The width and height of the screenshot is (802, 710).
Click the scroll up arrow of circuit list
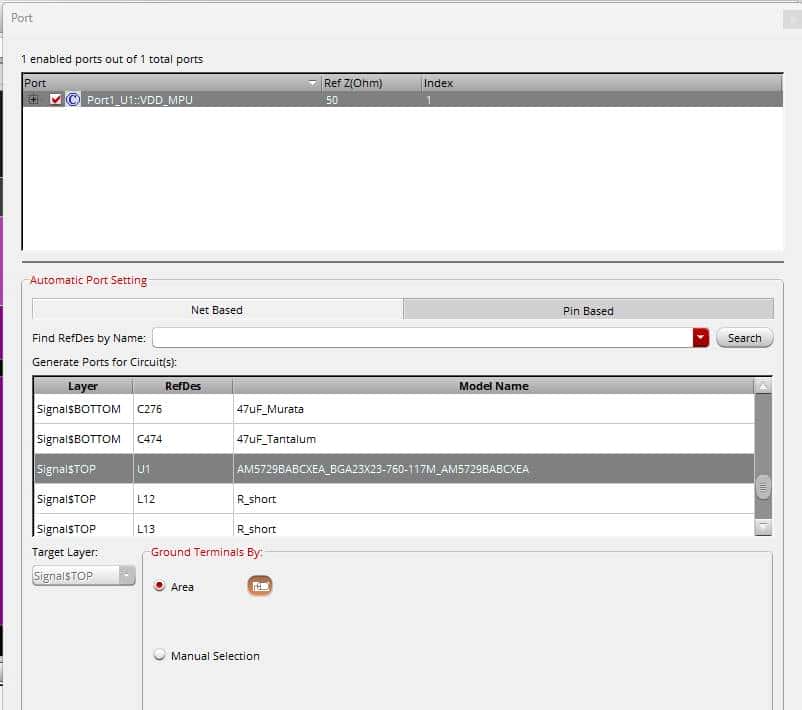[x=763, y=387]
